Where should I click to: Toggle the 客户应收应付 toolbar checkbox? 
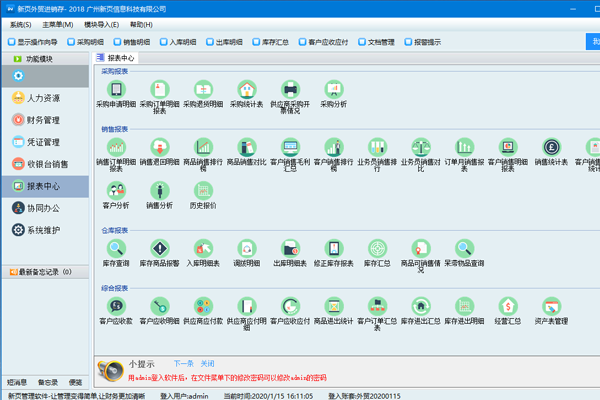click(302, 42)
